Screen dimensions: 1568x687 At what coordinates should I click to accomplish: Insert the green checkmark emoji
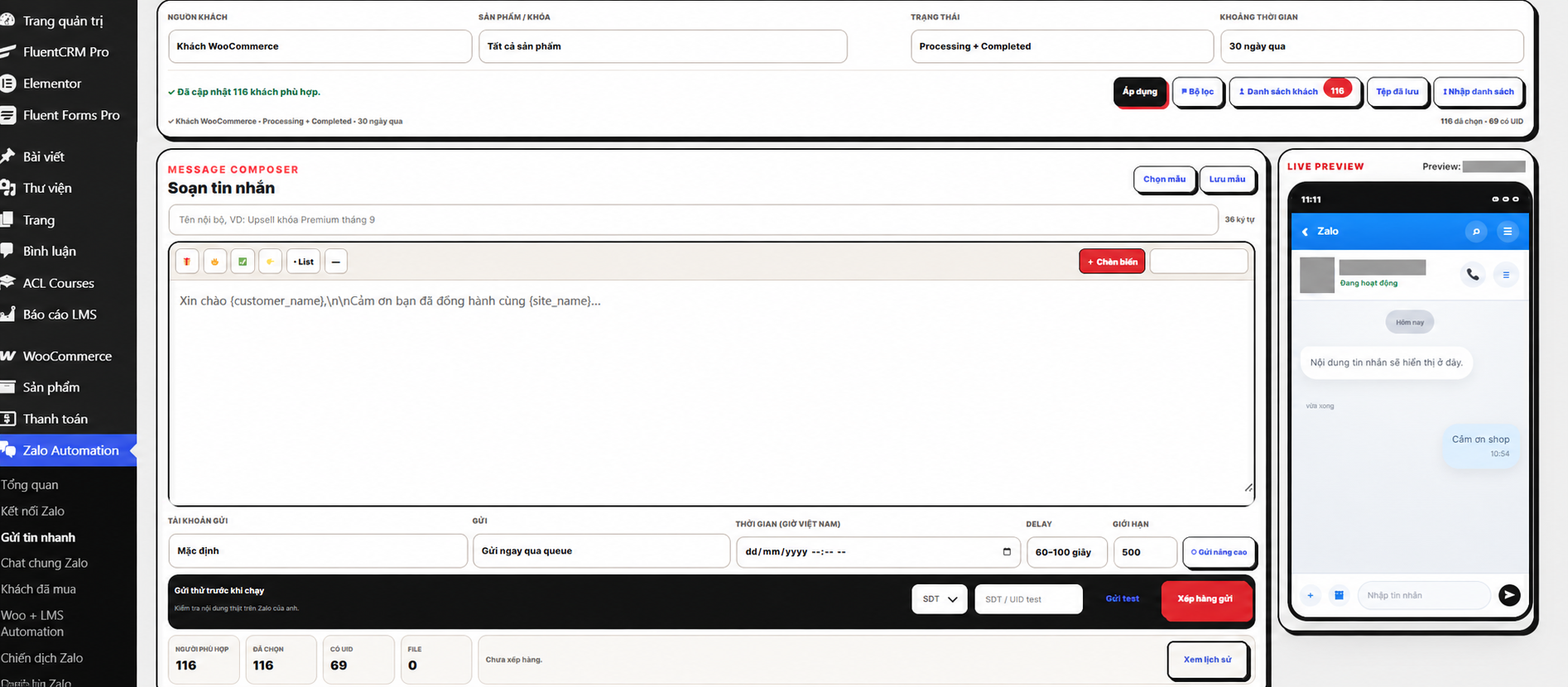[x=243, y=262]
